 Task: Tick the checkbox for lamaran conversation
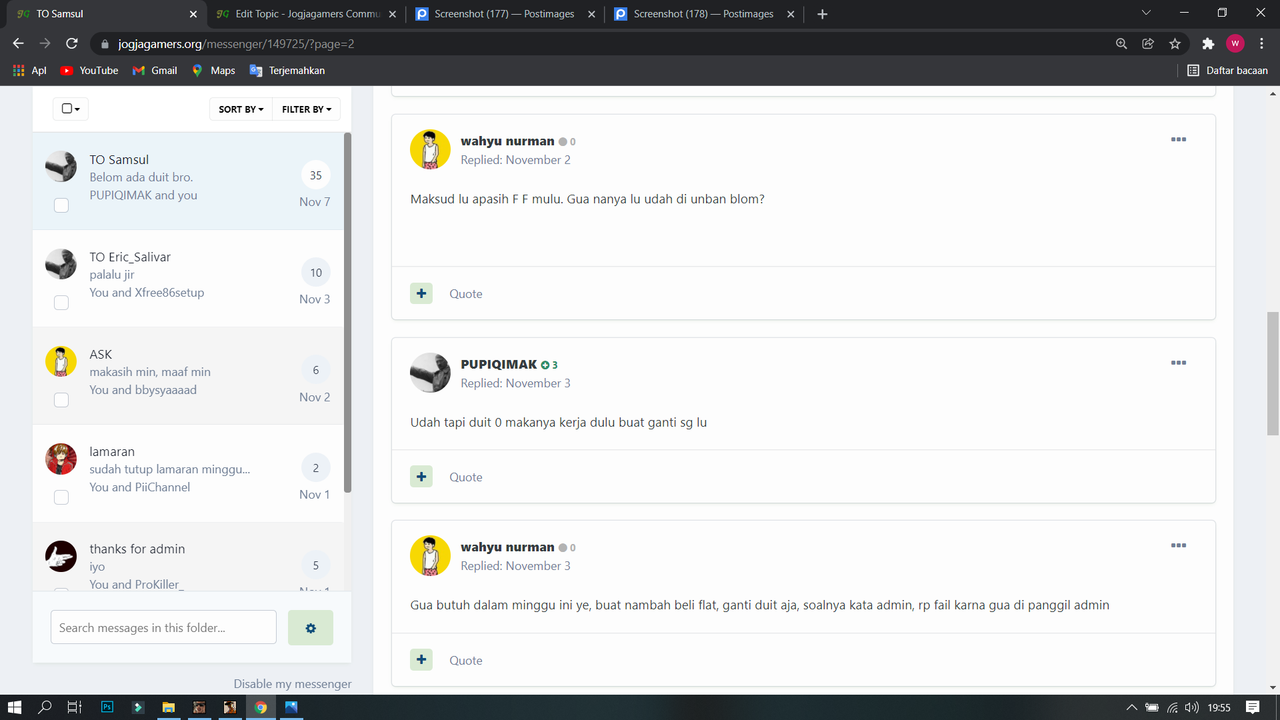(x=61, y=497)
